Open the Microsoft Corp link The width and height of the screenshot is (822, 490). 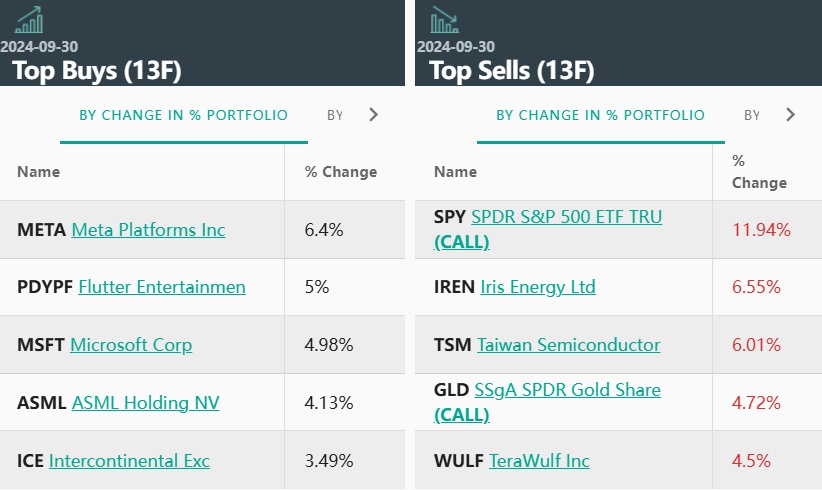(131, 345)
